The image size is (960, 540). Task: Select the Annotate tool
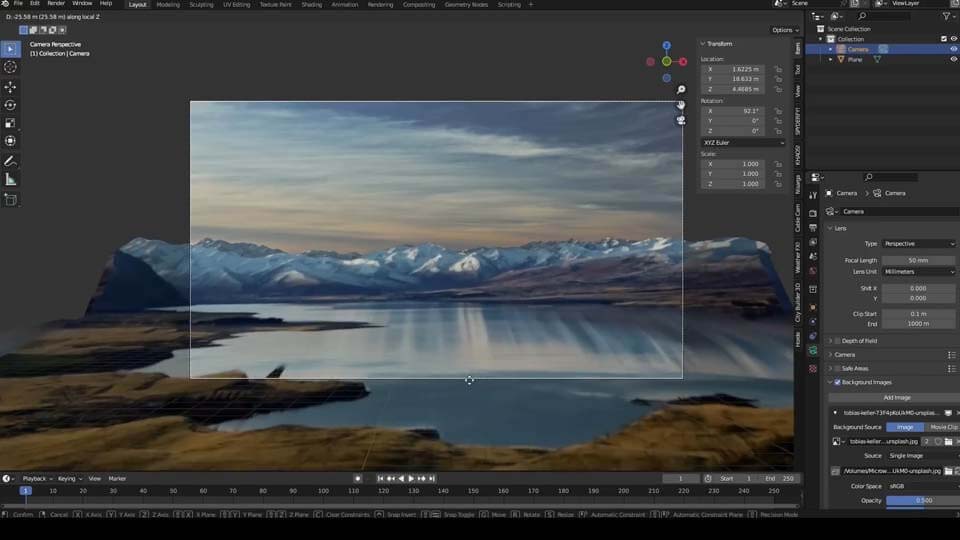(x=10, y=162)
